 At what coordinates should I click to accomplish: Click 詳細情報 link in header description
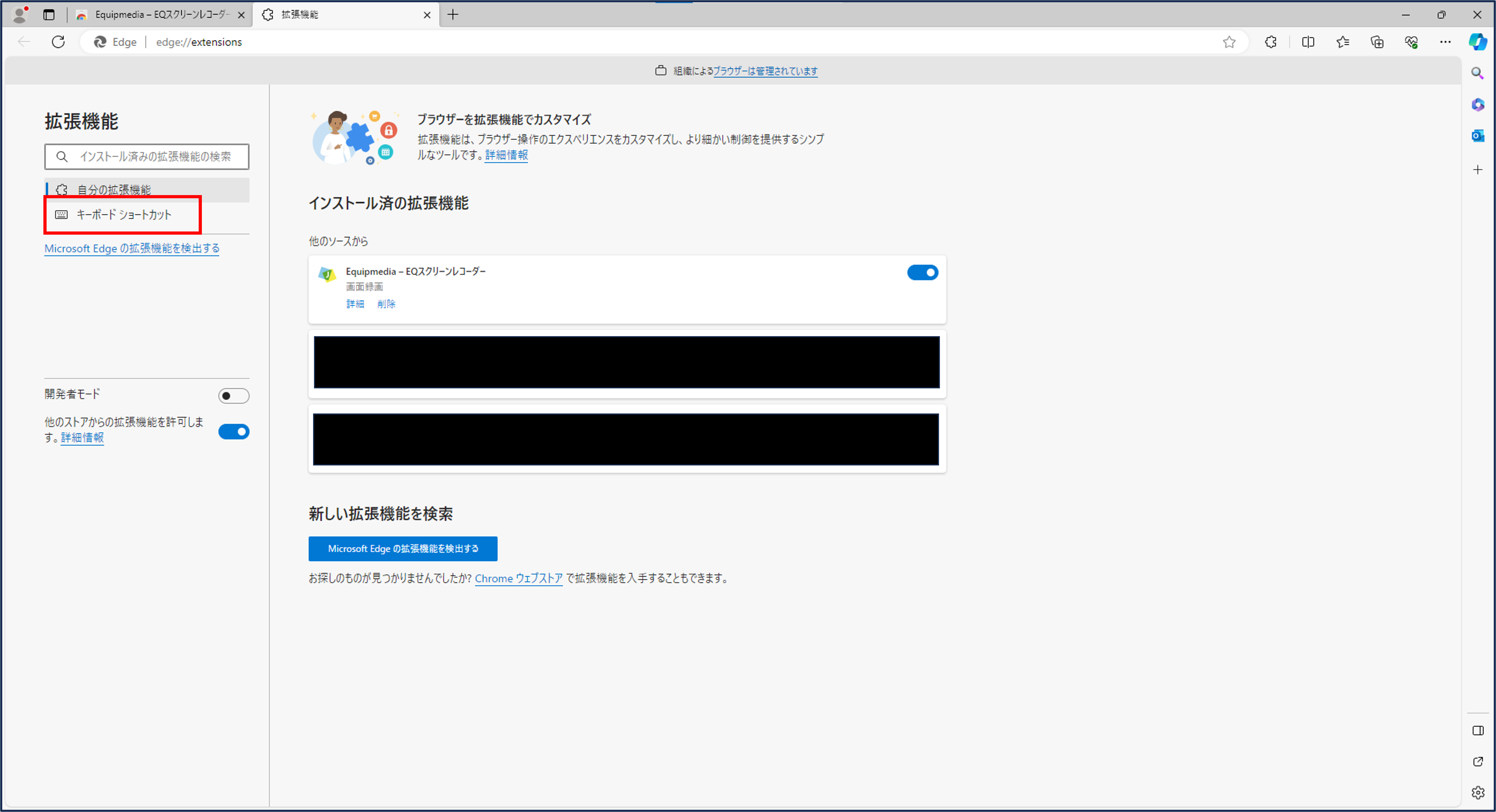[x=506, y=155]
